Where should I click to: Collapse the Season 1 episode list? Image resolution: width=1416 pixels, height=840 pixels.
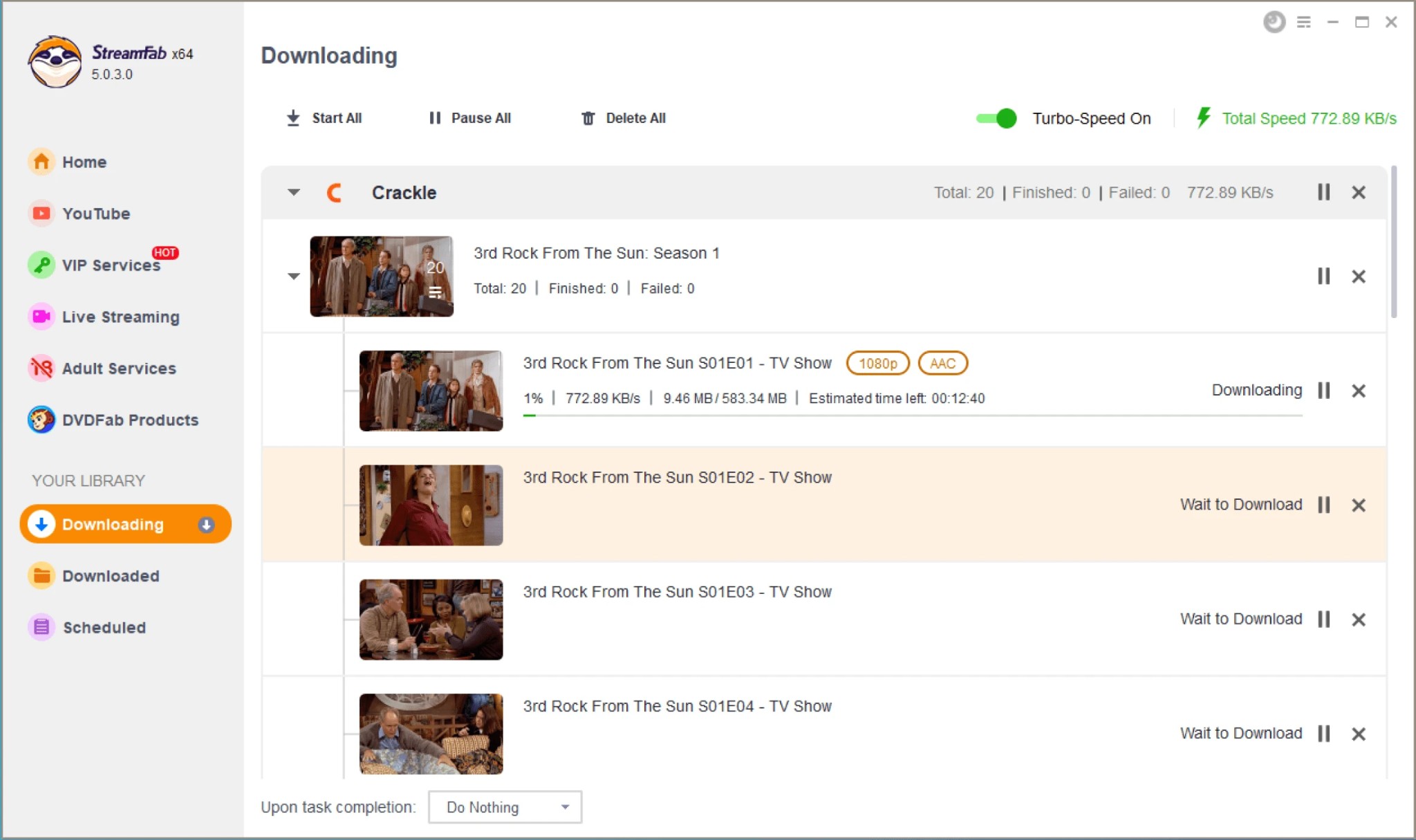[x=293, y=276]
